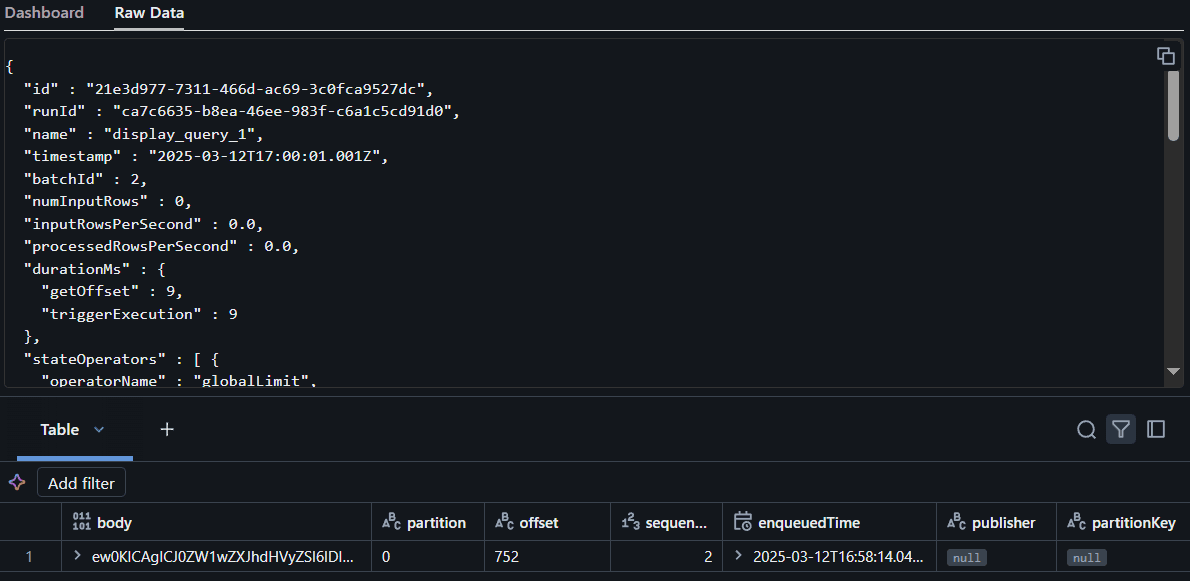Click the offset column string type icon
This screenshot has height=581, width=1190.
504,523
